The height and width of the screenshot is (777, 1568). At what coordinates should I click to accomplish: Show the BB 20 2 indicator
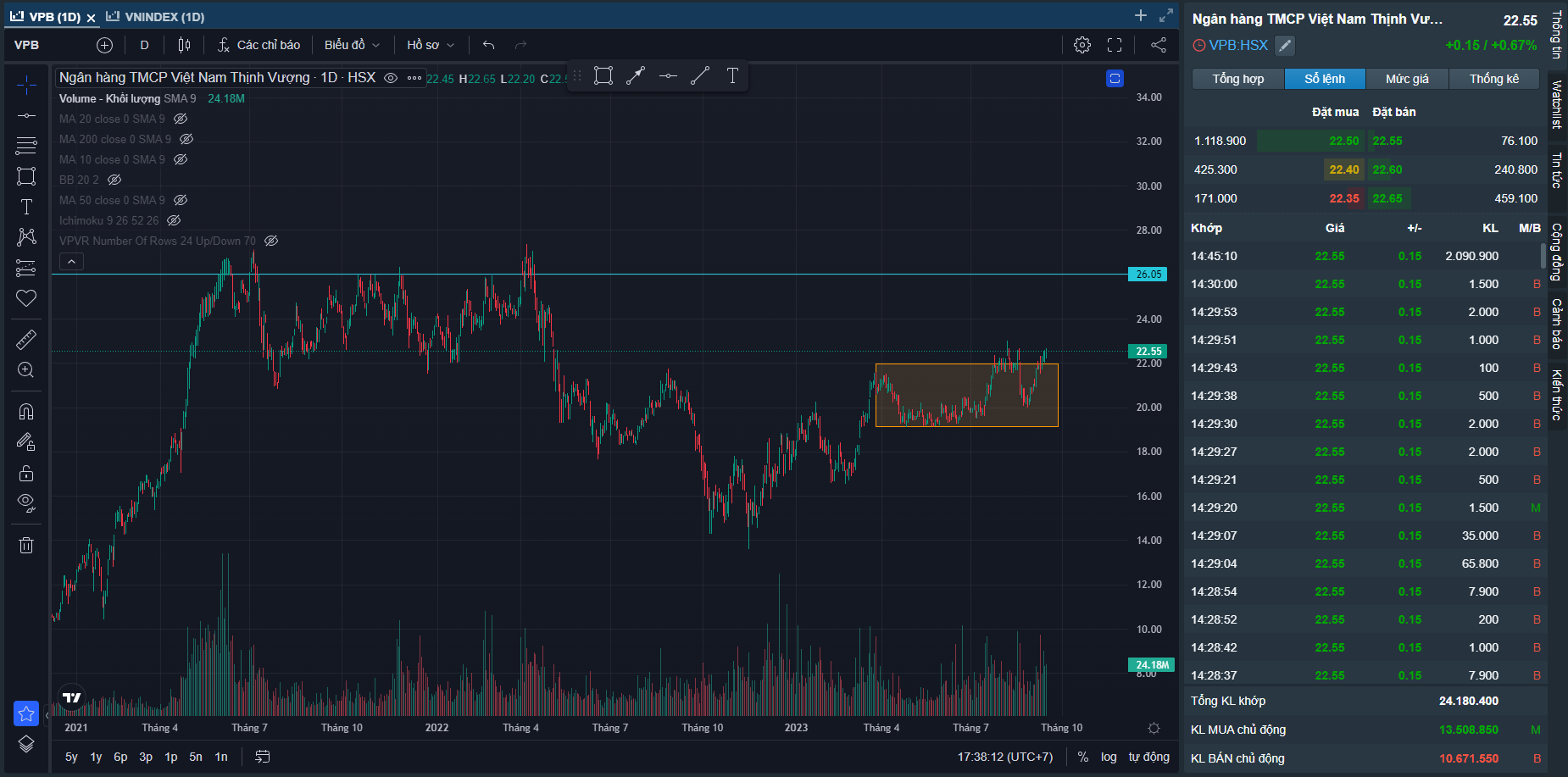pyautogui.click(x=114, y=180)
